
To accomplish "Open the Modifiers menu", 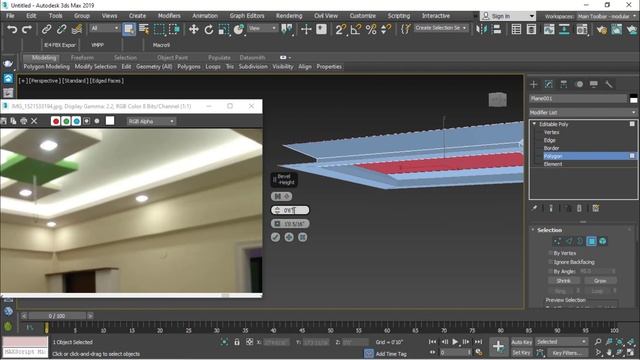I will point(169,16).
